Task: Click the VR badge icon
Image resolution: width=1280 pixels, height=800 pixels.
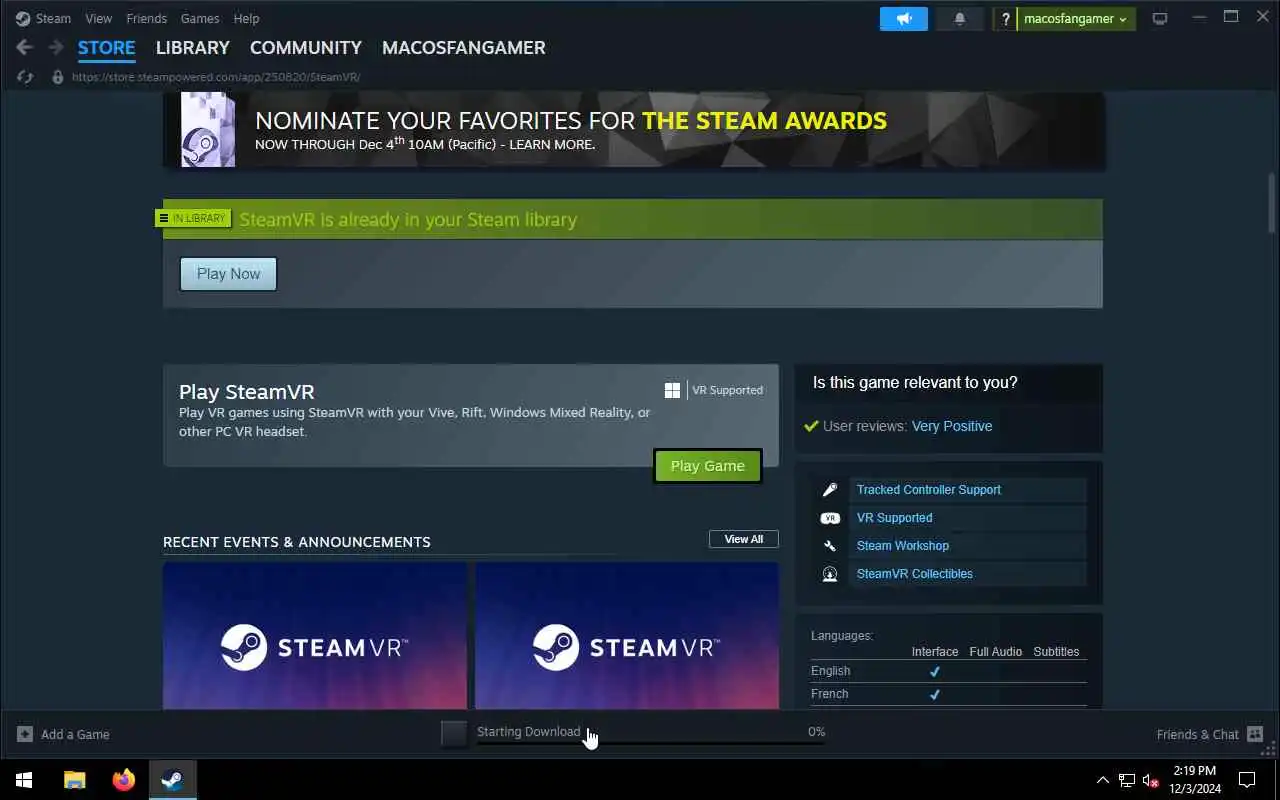Action: point(829,518)
